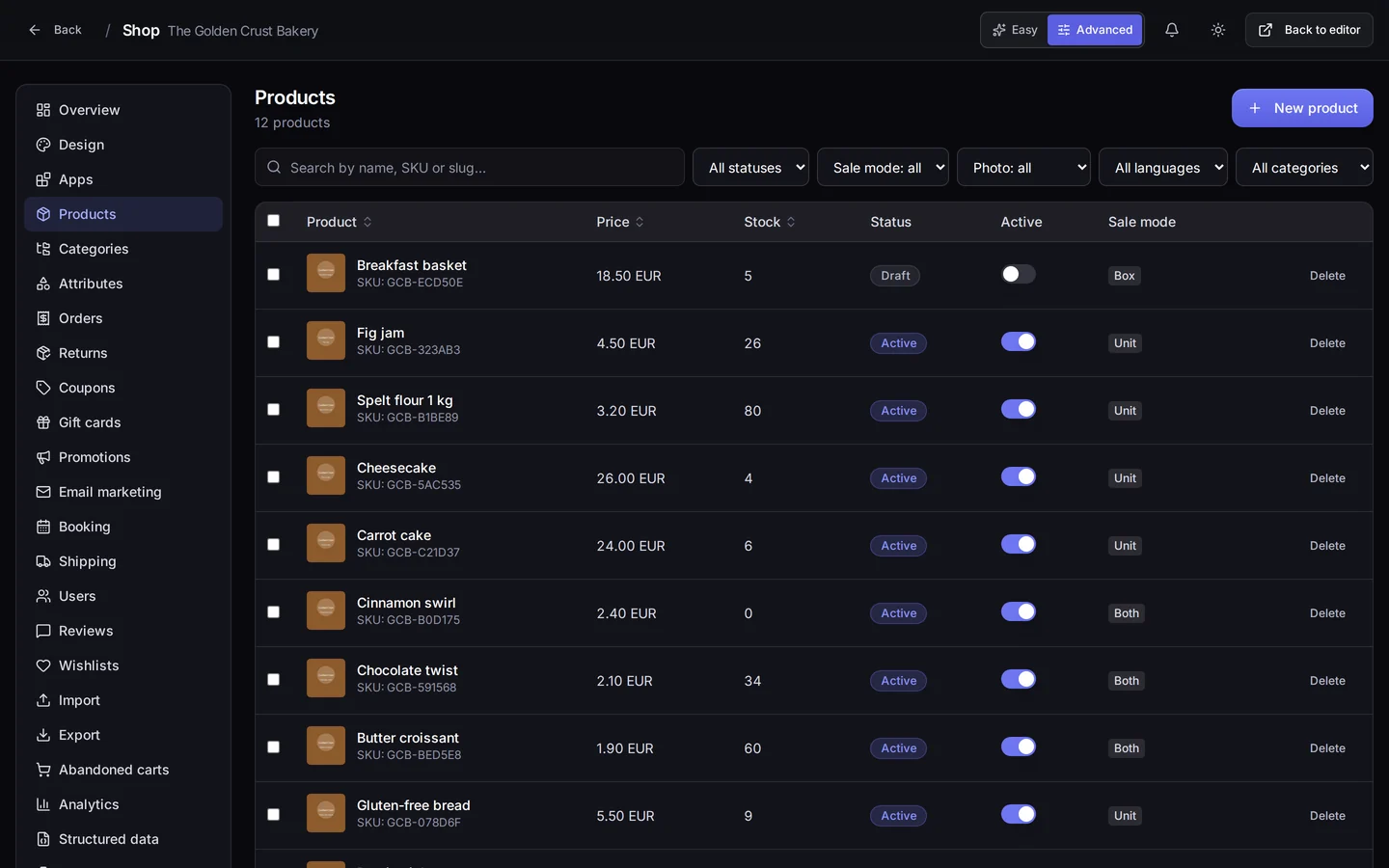The width and height of the screenshot is (1389, 868).
Task: Click the Wishlists heart icon in sidebar
Action: tap(43, 665)
